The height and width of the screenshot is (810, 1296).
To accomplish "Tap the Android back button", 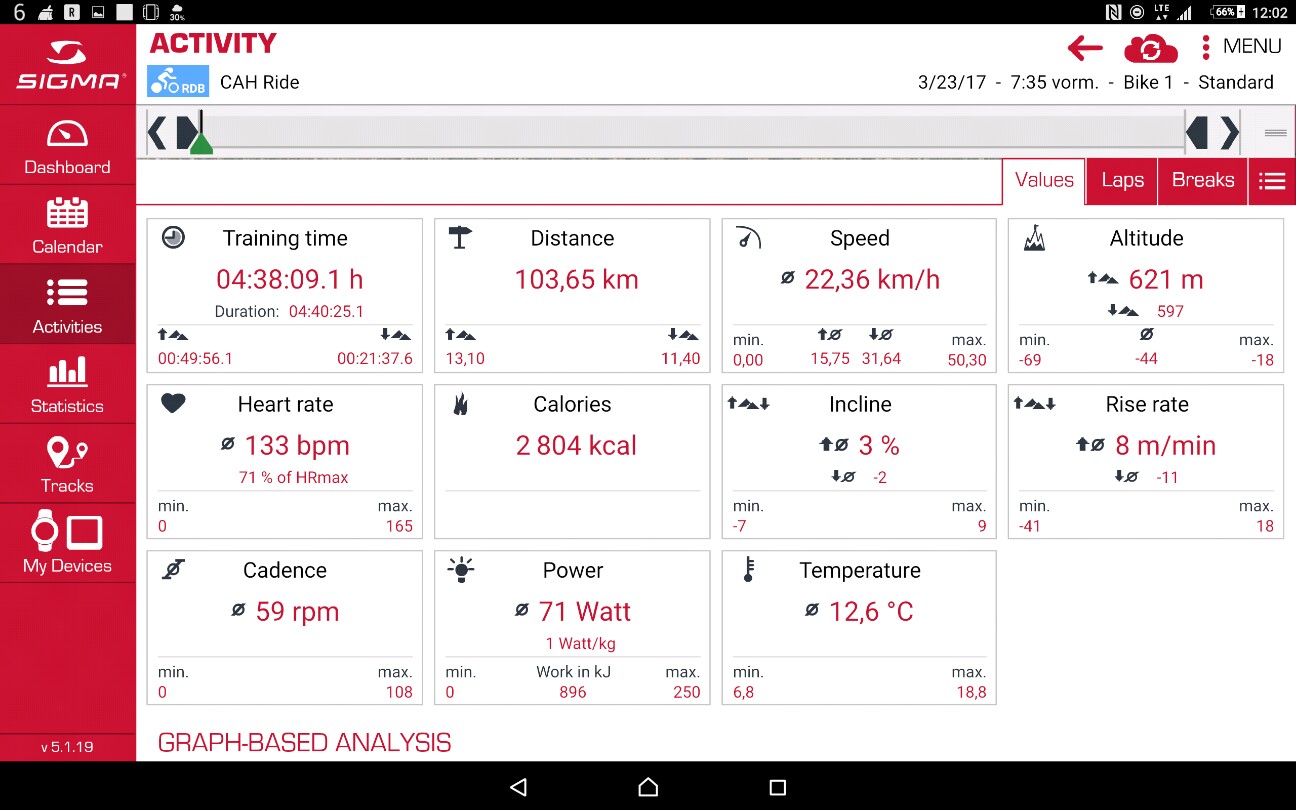I will click(x=518, y=787).
